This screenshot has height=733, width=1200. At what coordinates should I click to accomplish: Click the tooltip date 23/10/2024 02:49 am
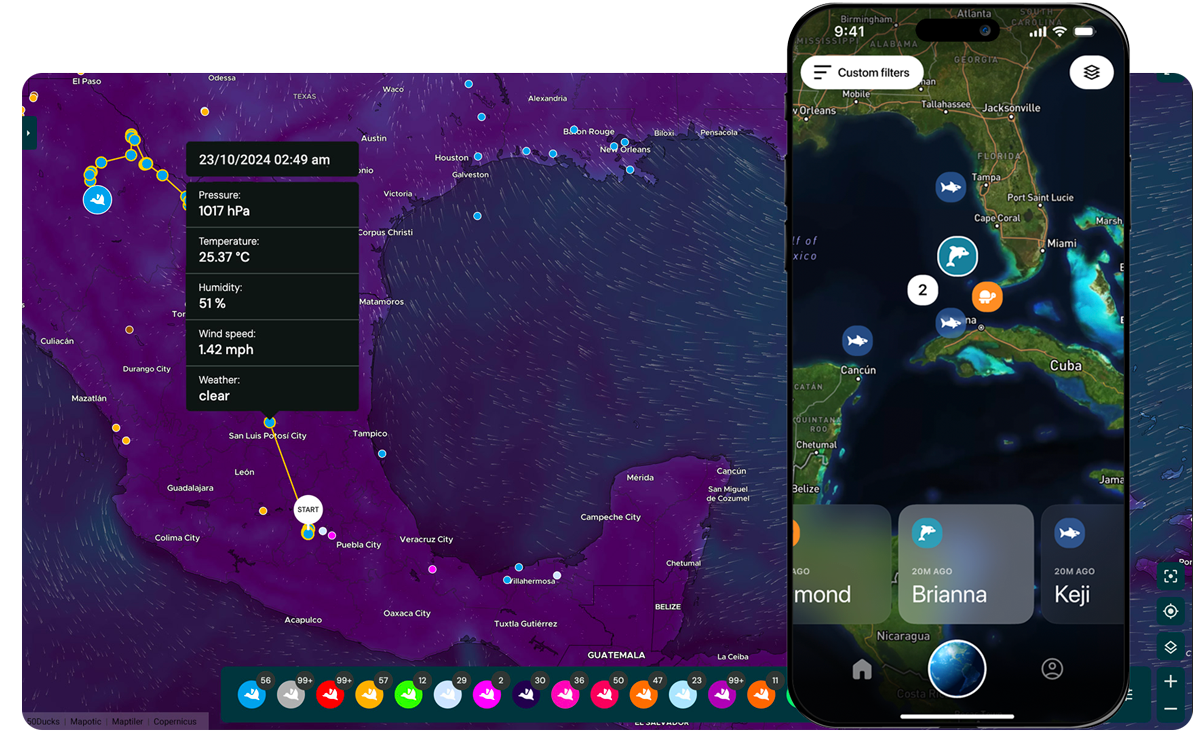point(264,159)
